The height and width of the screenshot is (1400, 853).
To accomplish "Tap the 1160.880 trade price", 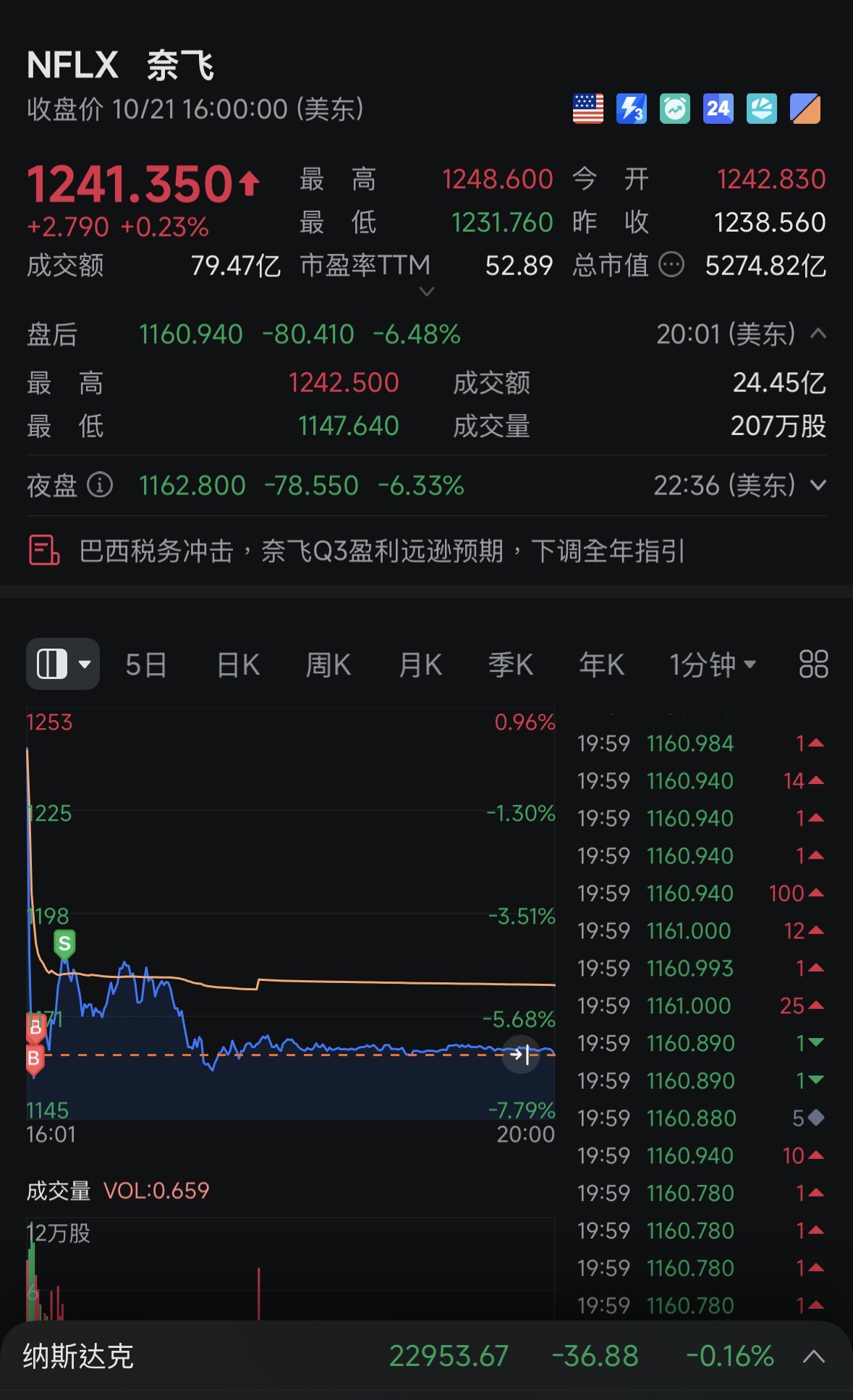I will [x=692, y=1118].
